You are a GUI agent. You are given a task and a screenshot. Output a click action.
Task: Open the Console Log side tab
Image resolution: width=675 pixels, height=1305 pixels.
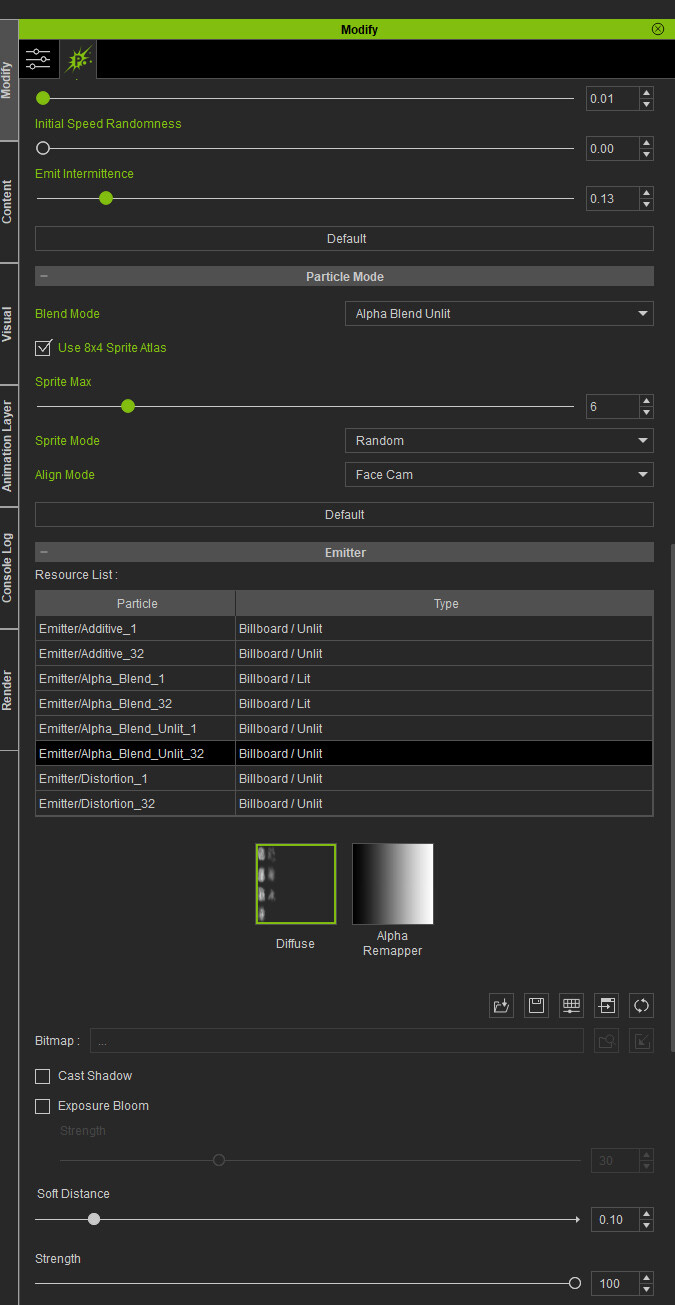(x=8, y=568)
